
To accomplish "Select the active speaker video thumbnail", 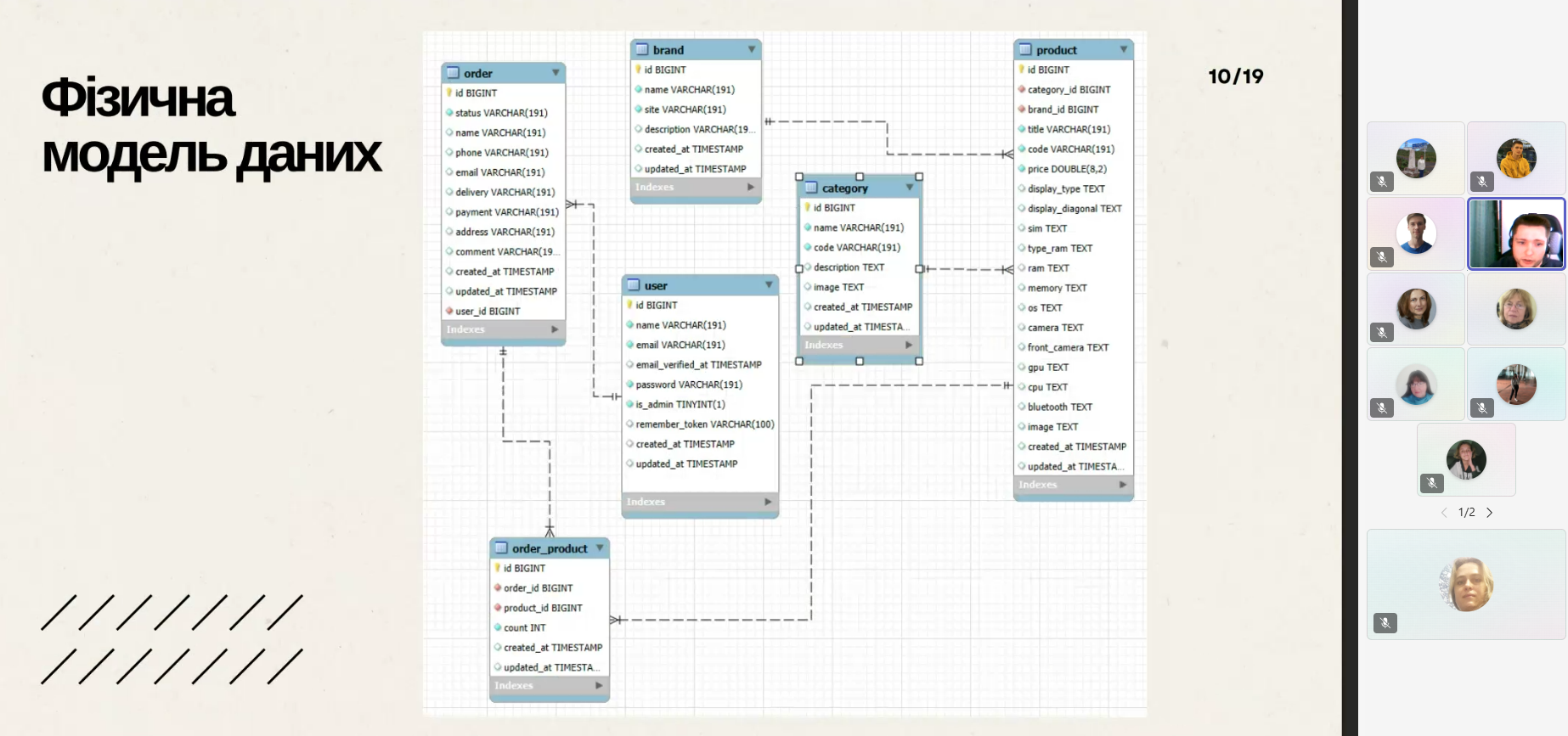I will [1516, 234].
